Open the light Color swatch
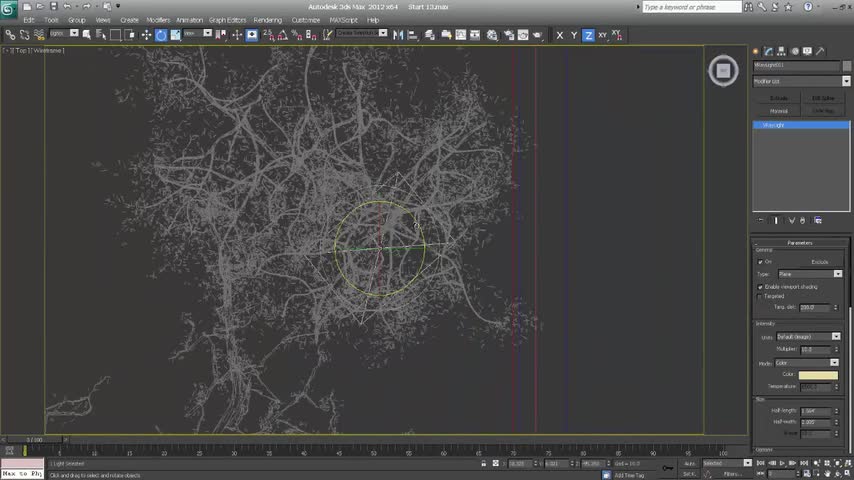Viewport: 854px width, 480px height. tap(818, 375)
